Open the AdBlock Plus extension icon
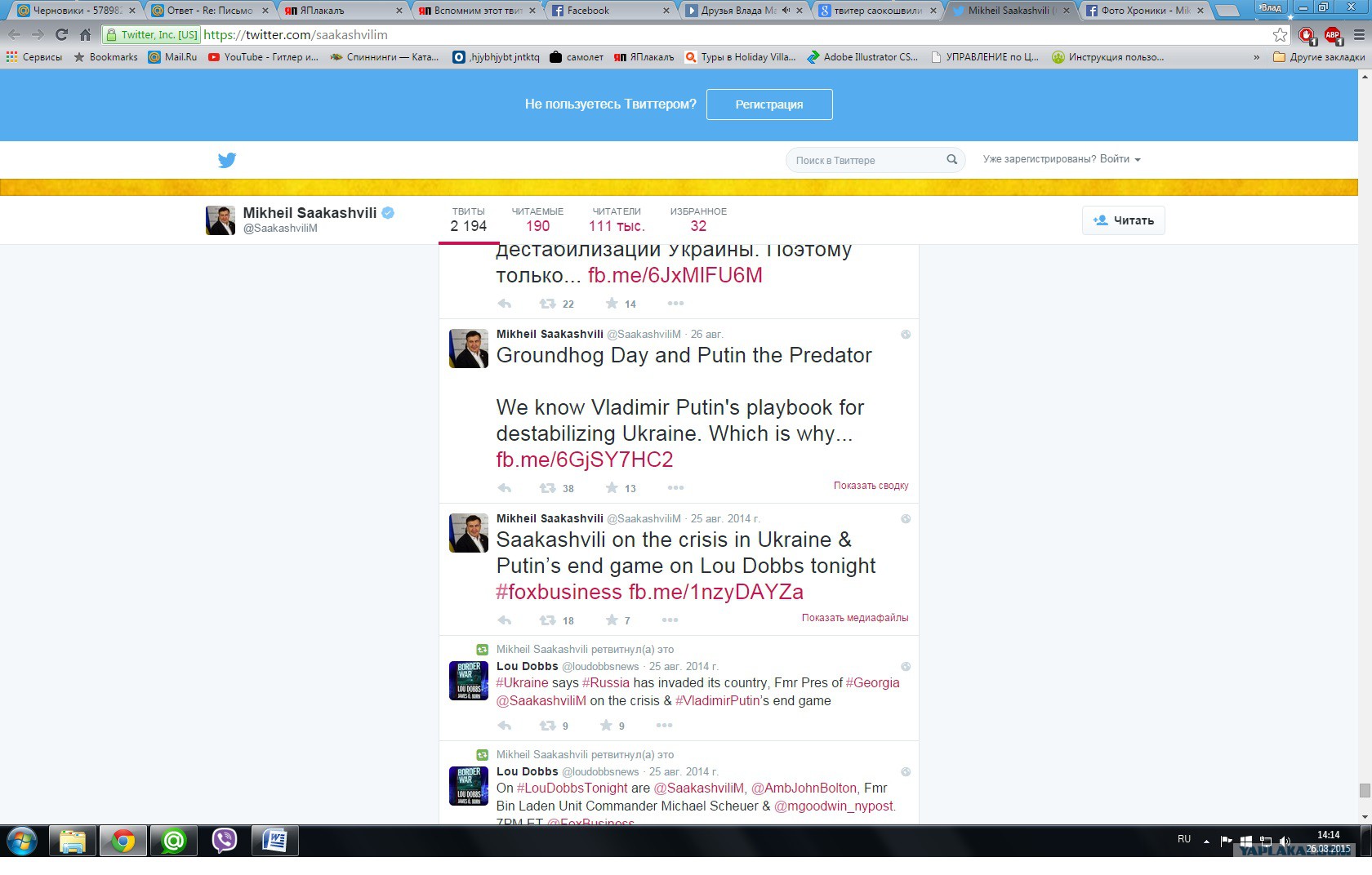The height and width of the screenshot is (875, 1372). (1333, 34)
